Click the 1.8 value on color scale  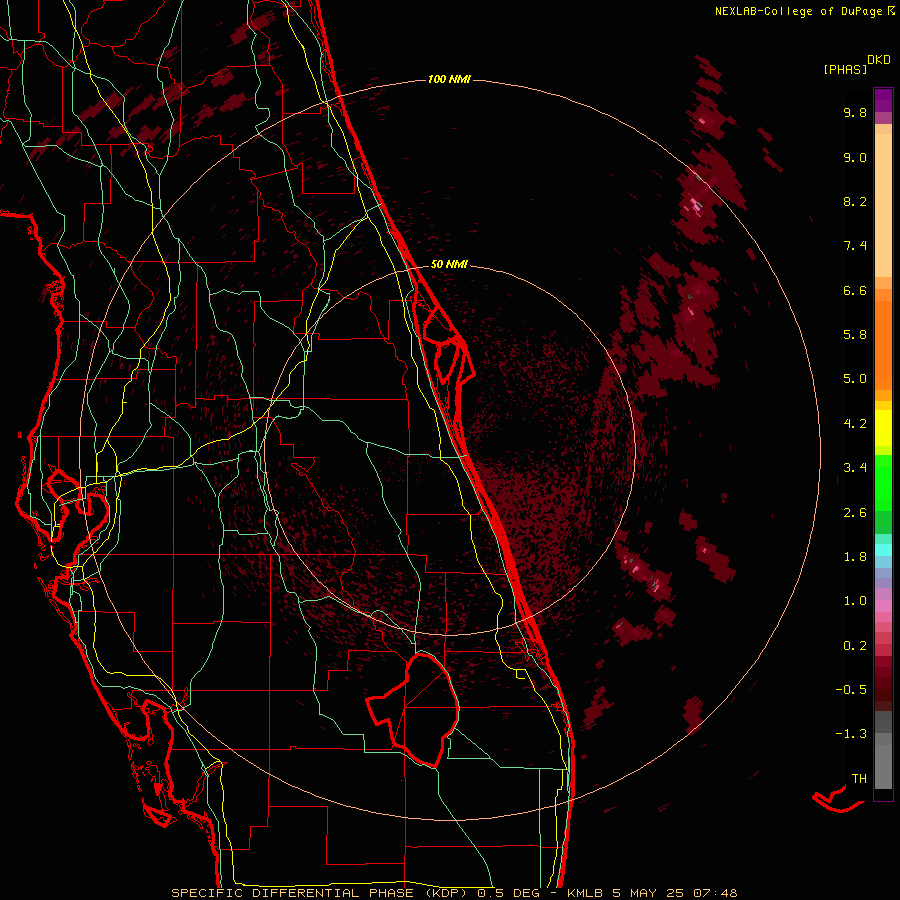[x=855, y=557]
